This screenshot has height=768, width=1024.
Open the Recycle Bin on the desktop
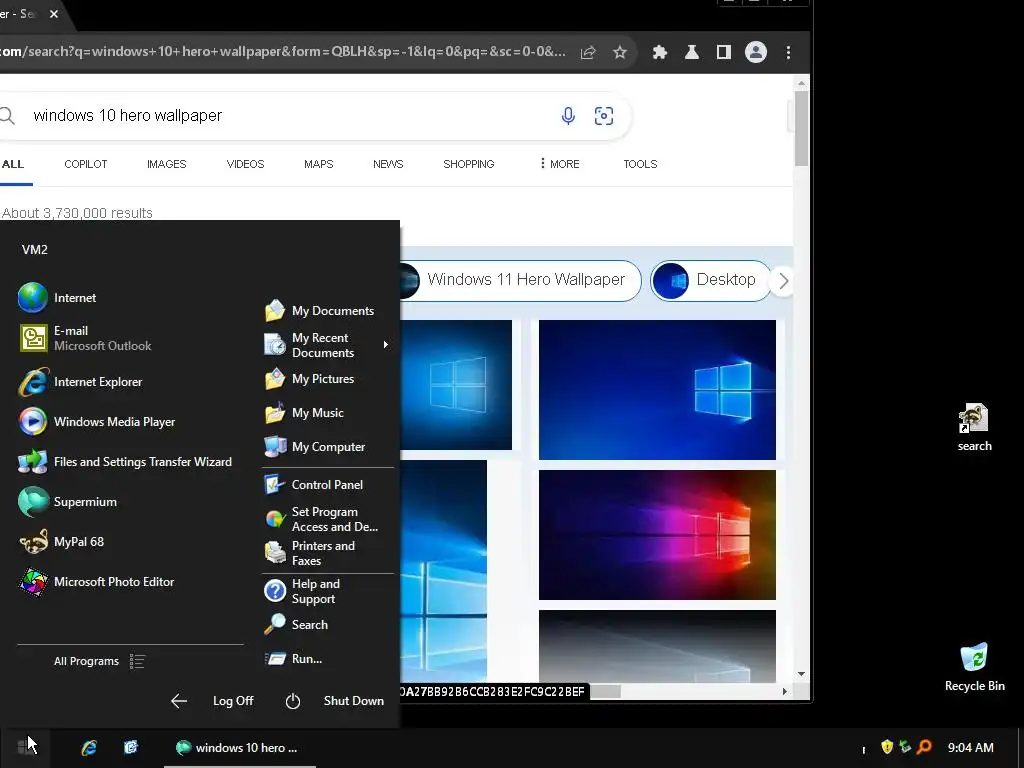pyautogui.click(x=974, y=667)
